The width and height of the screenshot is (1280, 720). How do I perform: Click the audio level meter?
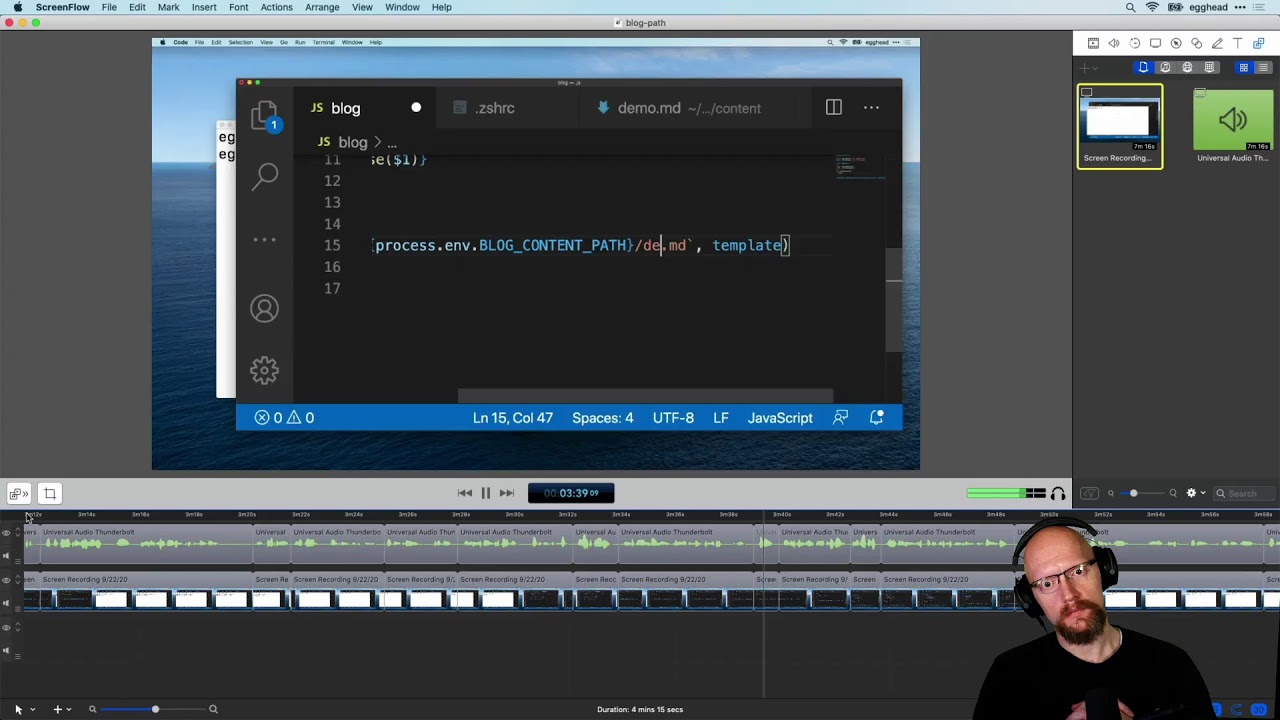pyautogui.click(x=1005, y=493)
